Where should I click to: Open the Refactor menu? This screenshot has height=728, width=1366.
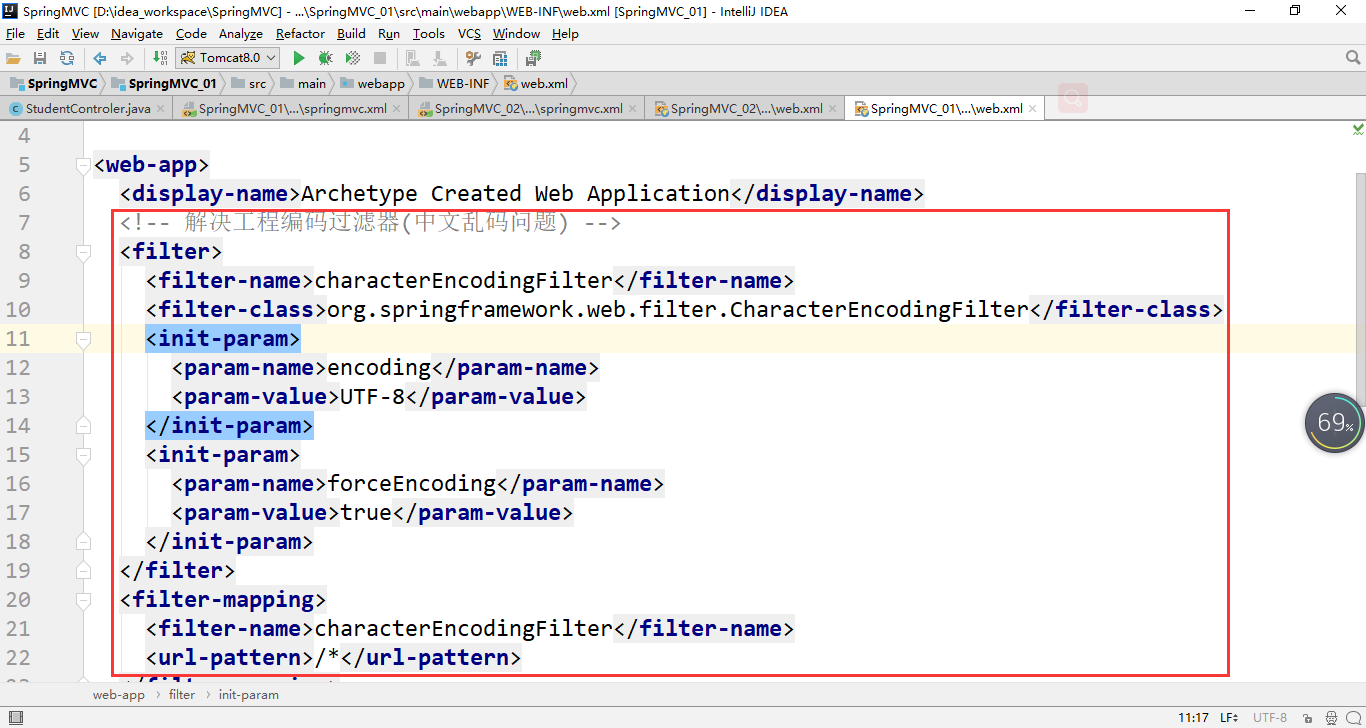point(300,33)
